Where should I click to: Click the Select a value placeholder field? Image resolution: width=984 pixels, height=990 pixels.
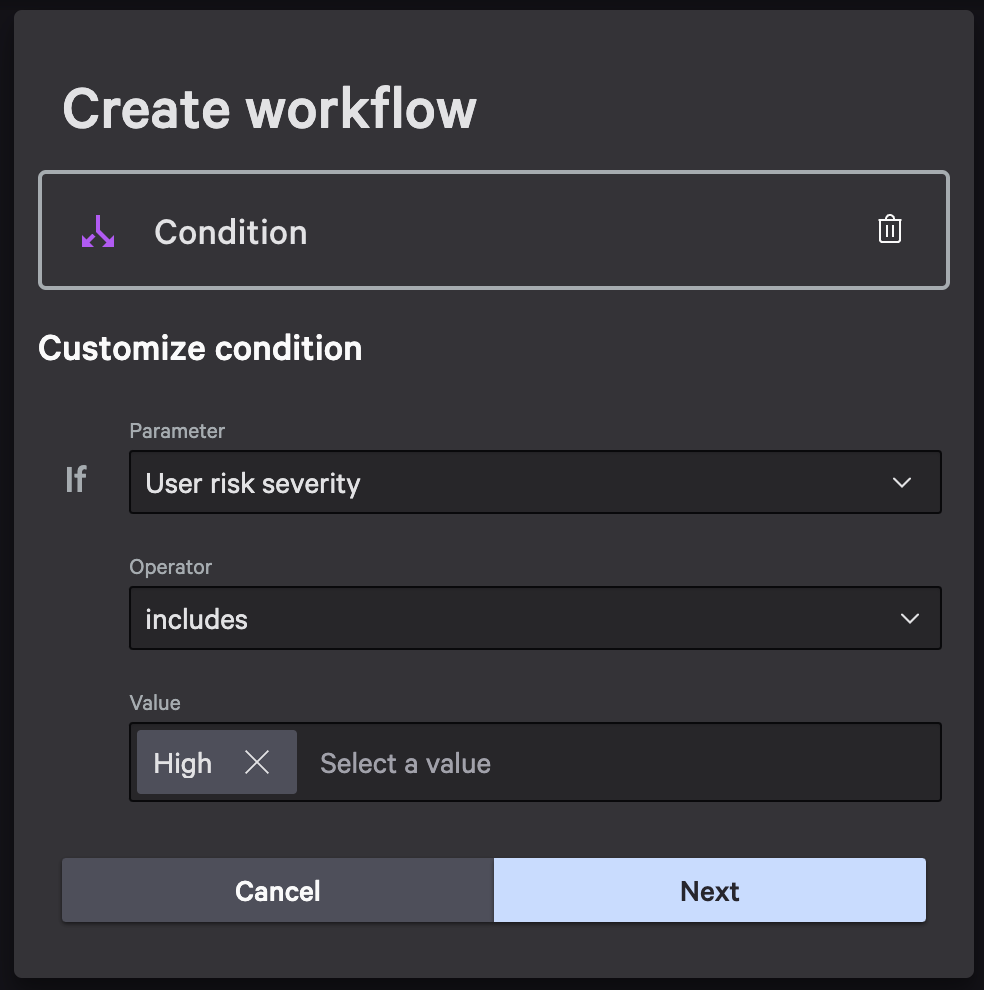point(404,763)
